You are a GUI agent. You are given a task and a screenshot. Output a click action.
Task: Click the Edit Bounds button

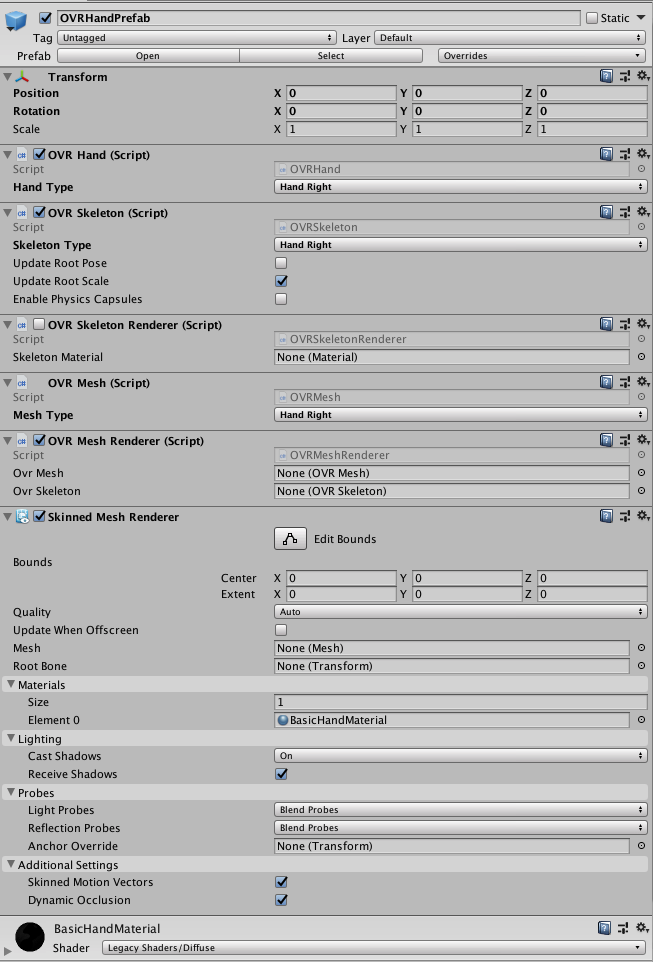click(290, 539)
